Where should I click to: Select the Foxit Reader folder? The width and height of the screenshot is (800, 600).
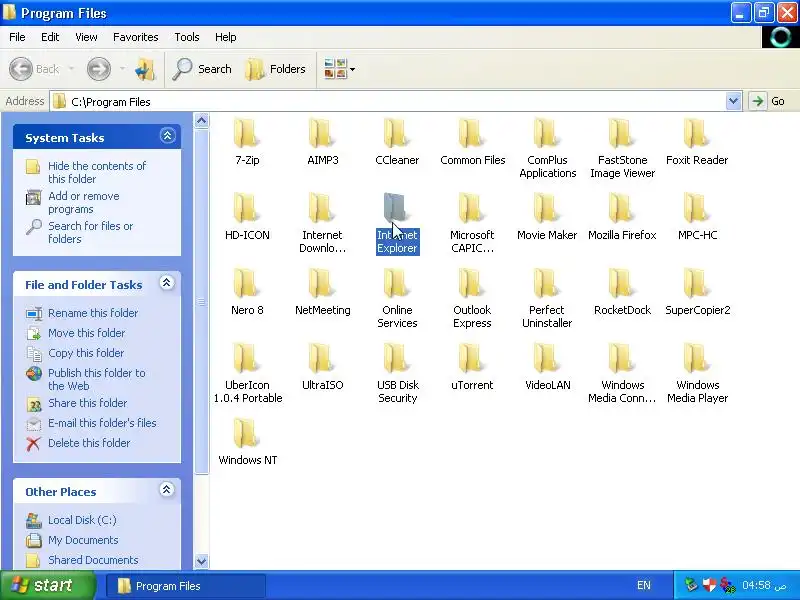click(x=697, y=141)
